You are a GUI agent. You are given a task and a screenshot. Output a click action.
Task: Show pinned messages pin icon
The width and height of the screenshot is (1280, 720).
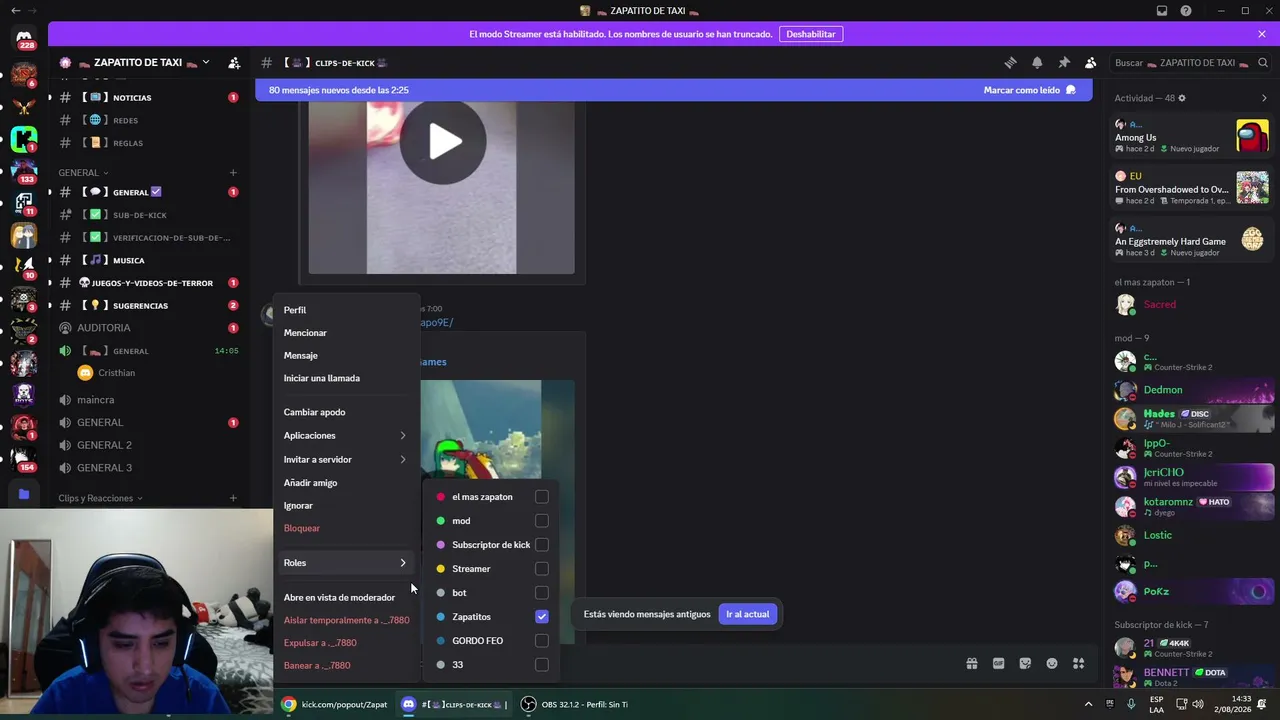click(1064, 63)
